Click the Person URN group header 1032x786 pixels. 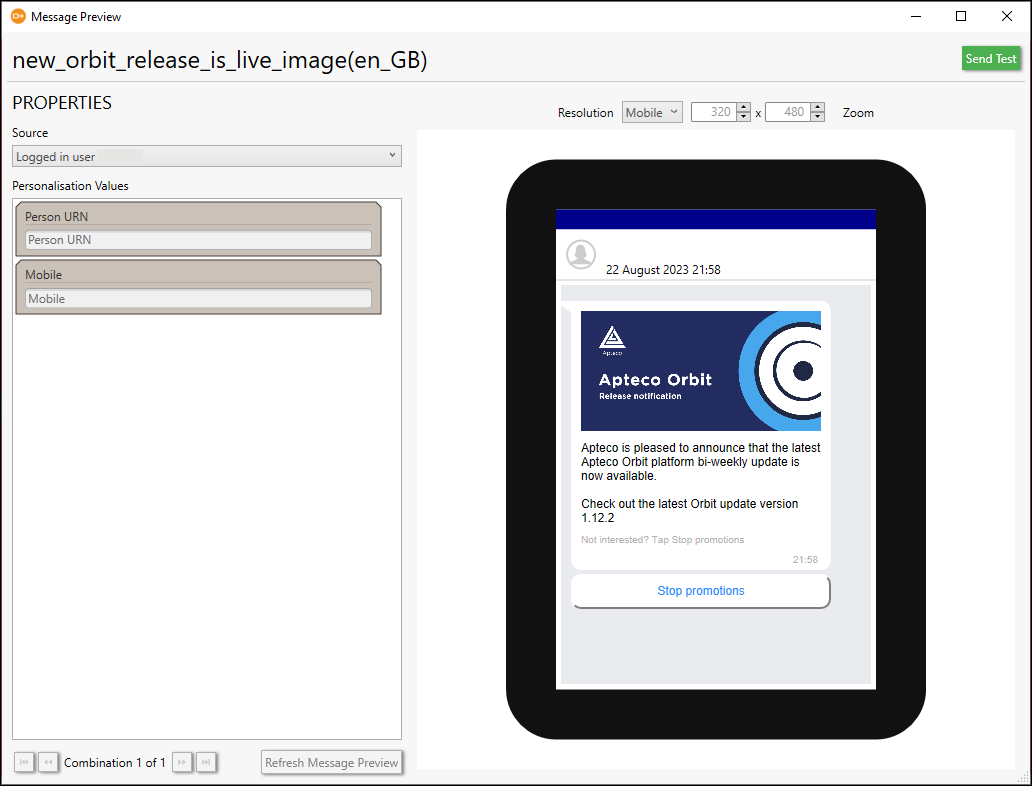57,217
